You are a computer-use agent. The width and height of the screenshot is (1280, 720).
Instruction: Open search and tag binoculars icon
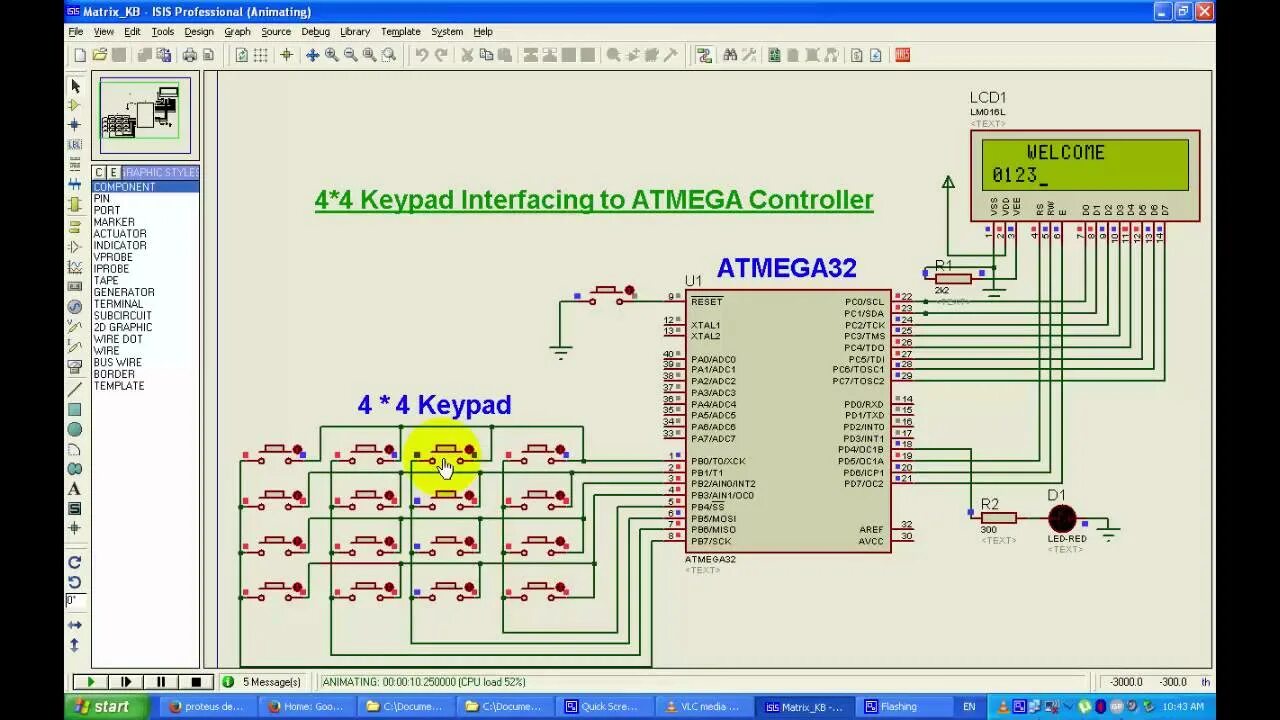(730, 55)
